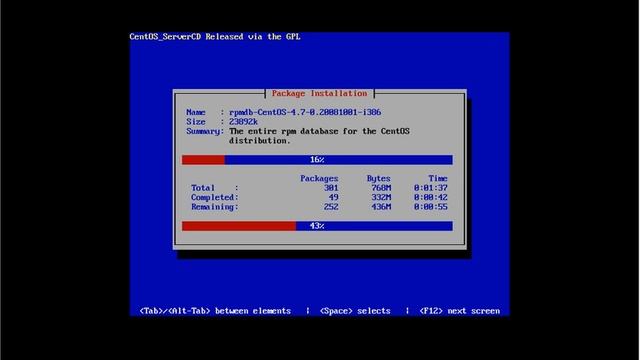Click the Packages column header
The image size is (640, 360).
[x=319, y=178]
